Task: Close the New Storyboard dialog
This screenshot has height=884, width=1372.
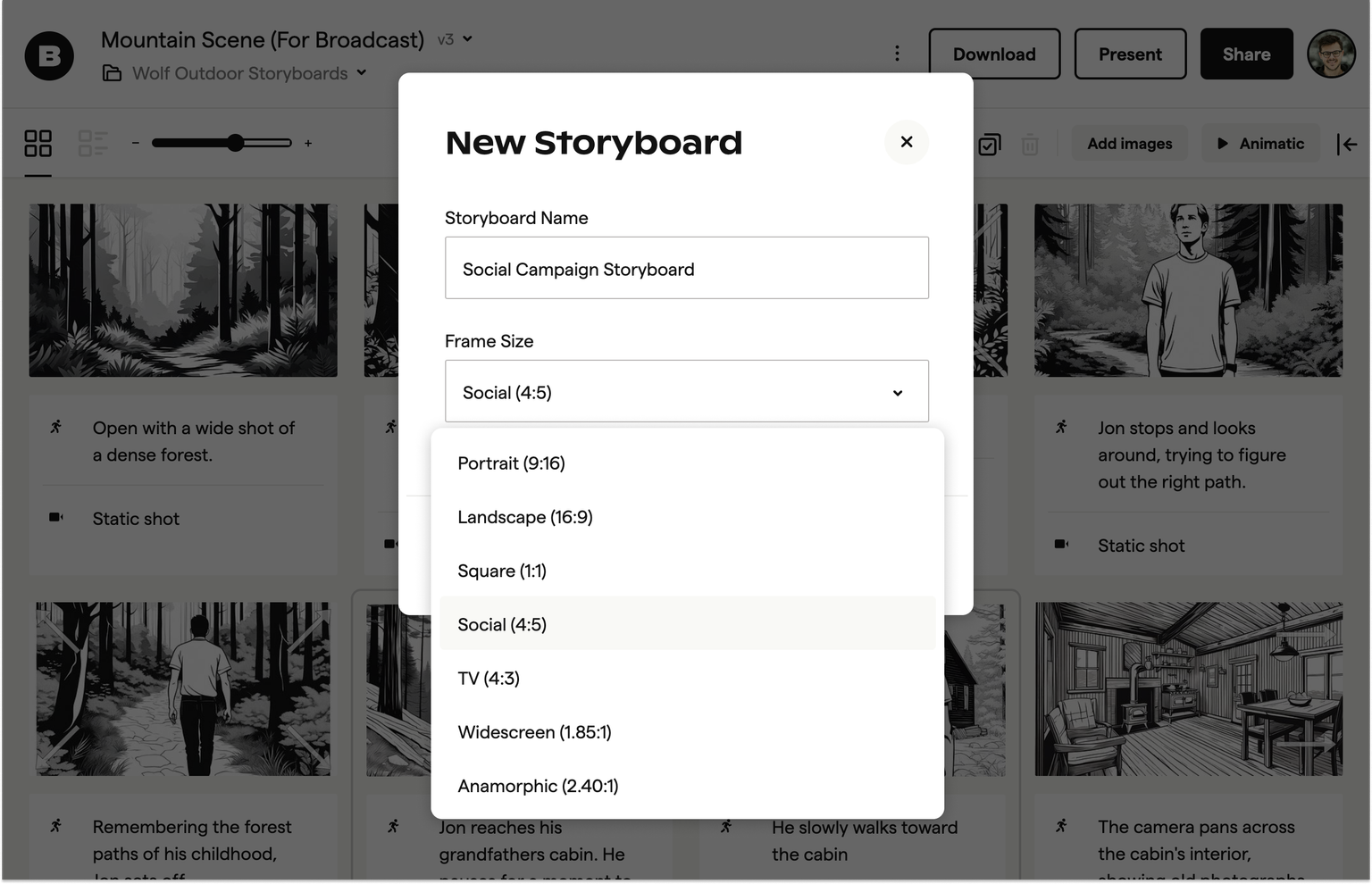Action: [x=906, y=142]
